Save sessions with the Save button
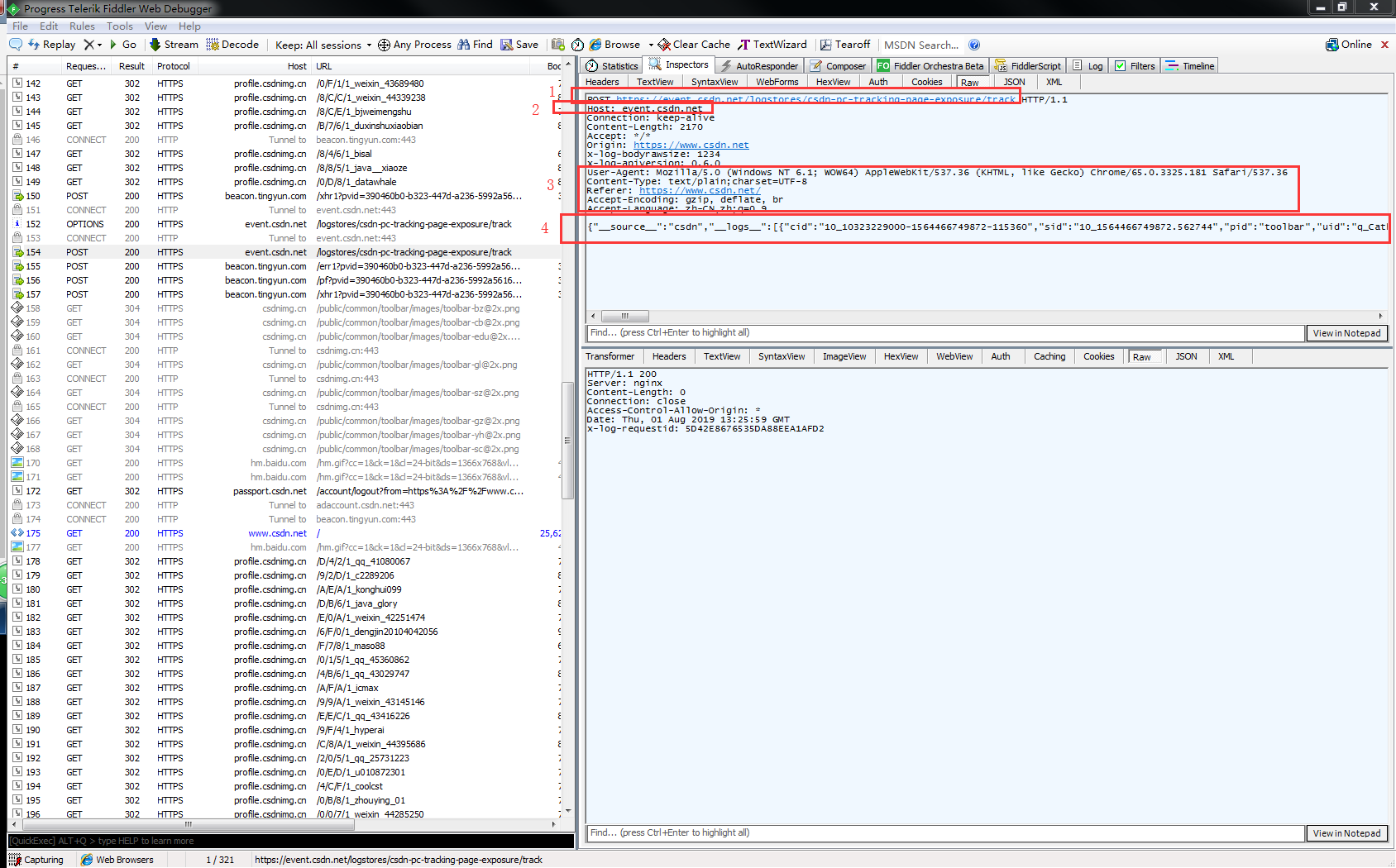Screen dimensions: 1396x868 coord(519,45)
